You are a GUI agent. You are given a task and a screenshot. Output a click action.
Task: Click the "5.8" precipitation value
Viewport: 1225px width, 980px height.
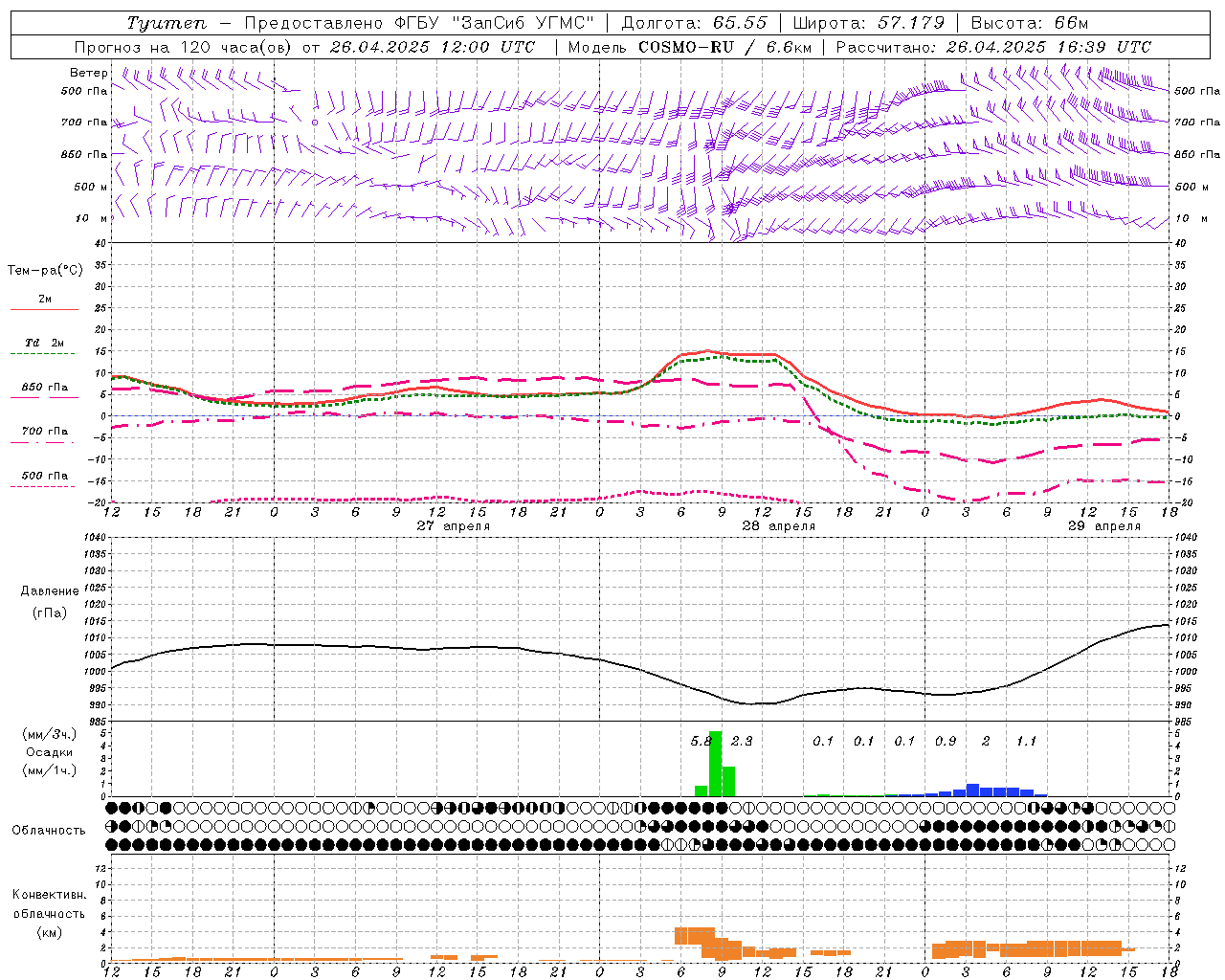click(702, 741)
